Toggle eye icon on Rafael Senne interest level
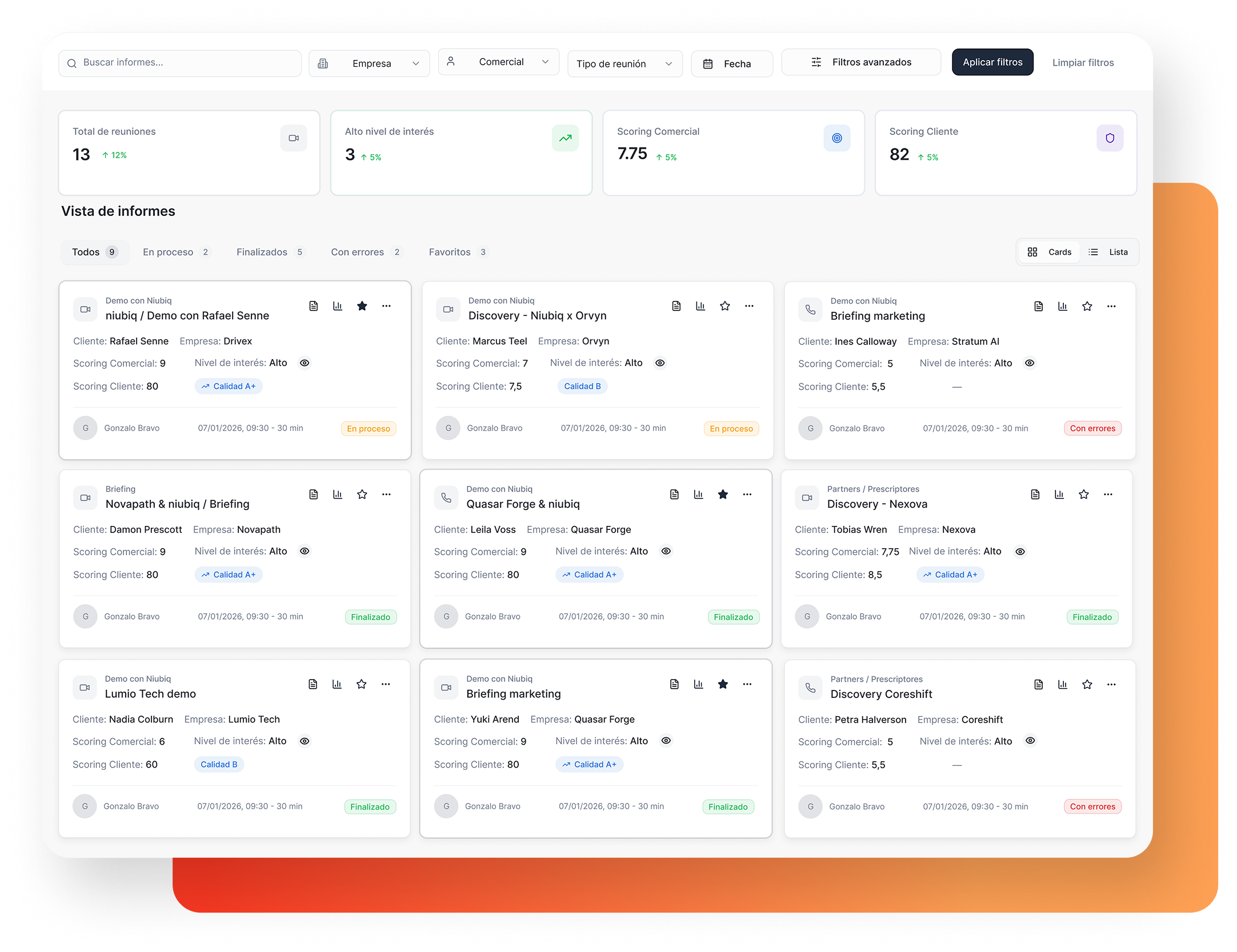Screen dimensions: 1237x952 pyautogui.click(x=305, y=363)
